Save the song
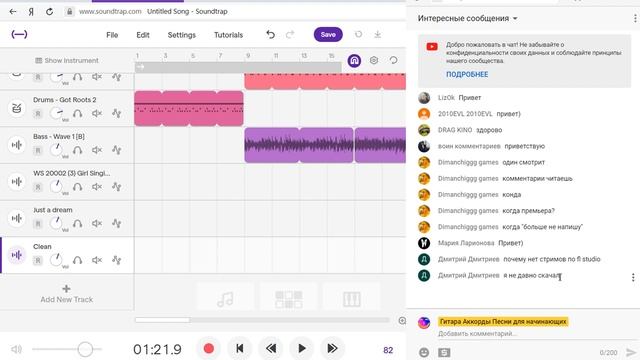 [x=328, y=35]
